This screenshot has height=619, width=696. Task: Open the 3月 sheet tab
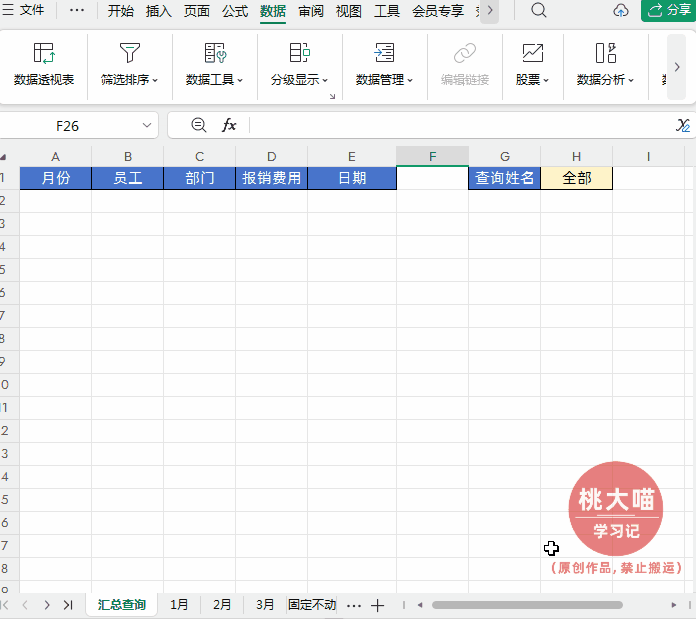(265, 605)
